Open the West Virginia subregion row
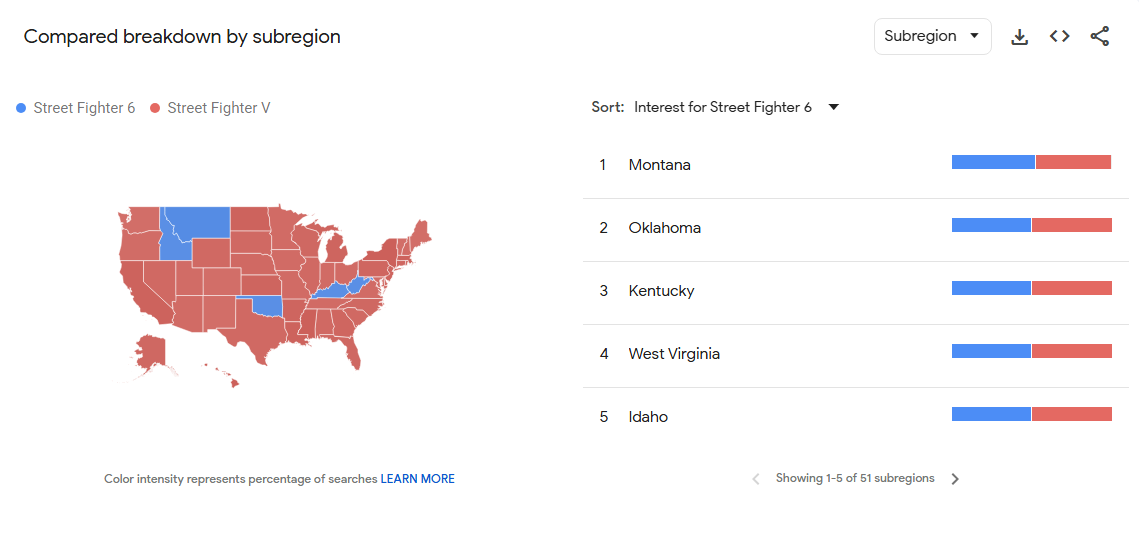 (x=674, y=354)
